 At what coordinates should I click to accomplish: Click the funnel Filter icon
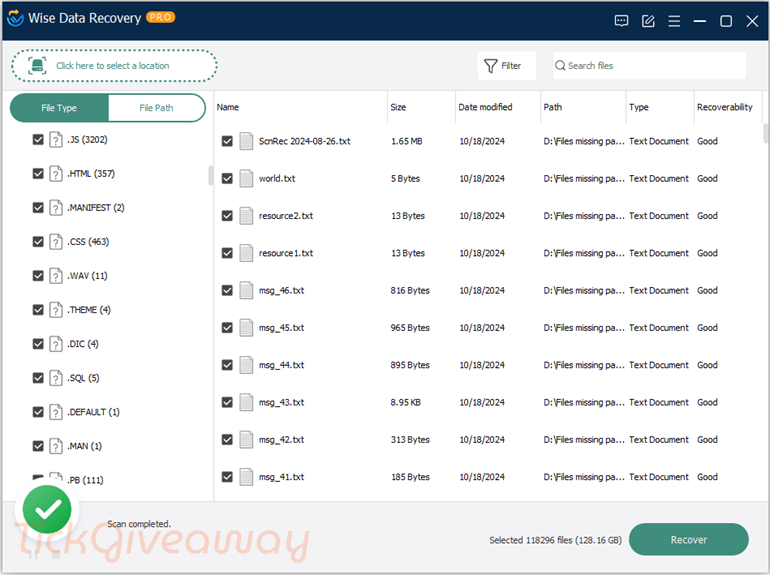point(491,66)
